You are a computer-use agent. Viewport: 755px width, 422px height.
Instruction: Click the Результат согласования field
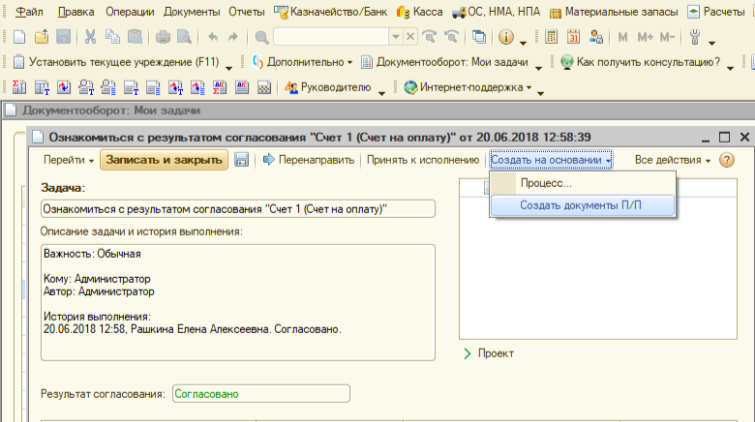260,394
